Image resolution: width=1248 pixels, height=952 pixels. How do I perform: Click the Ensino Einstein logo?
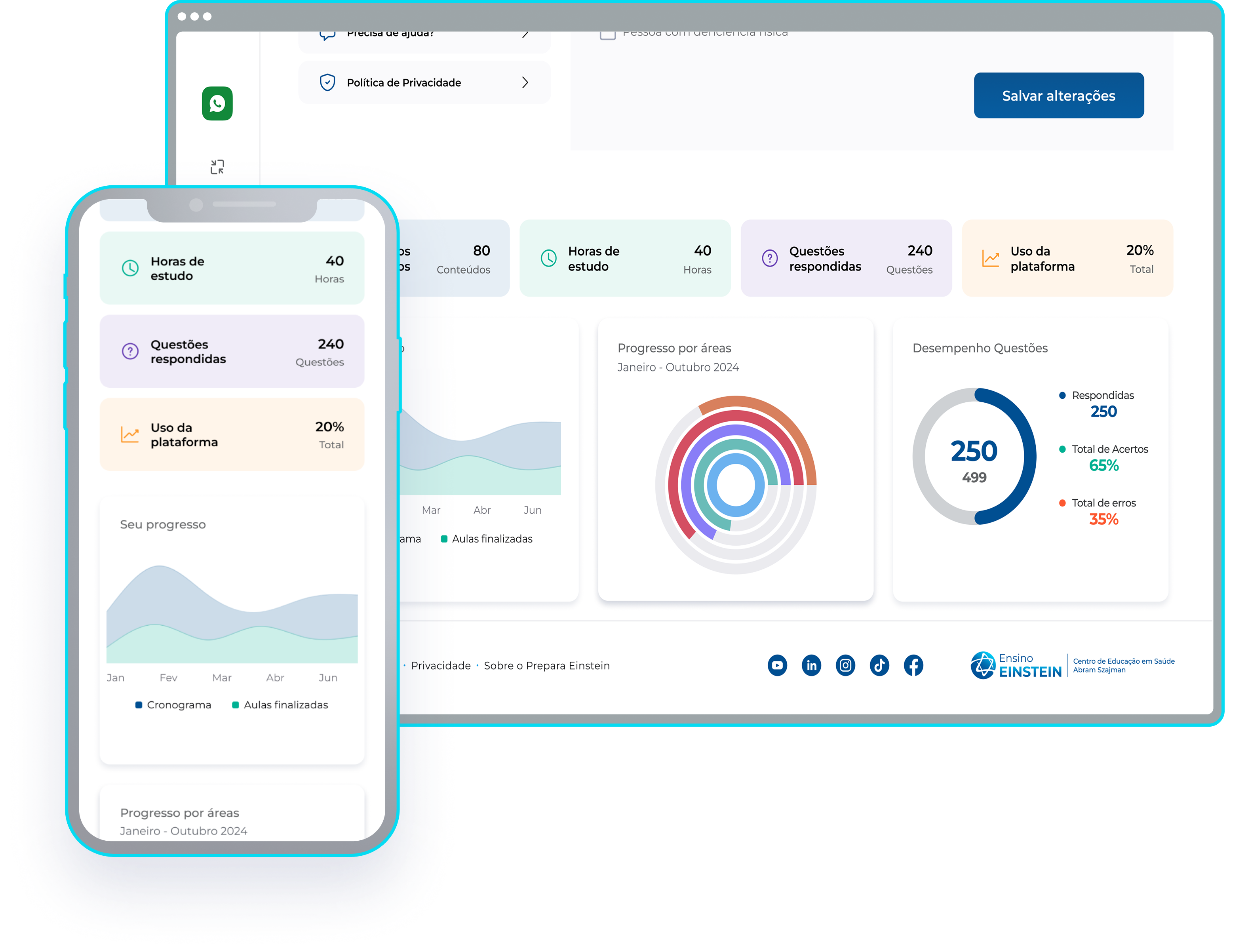(1016, 665)
